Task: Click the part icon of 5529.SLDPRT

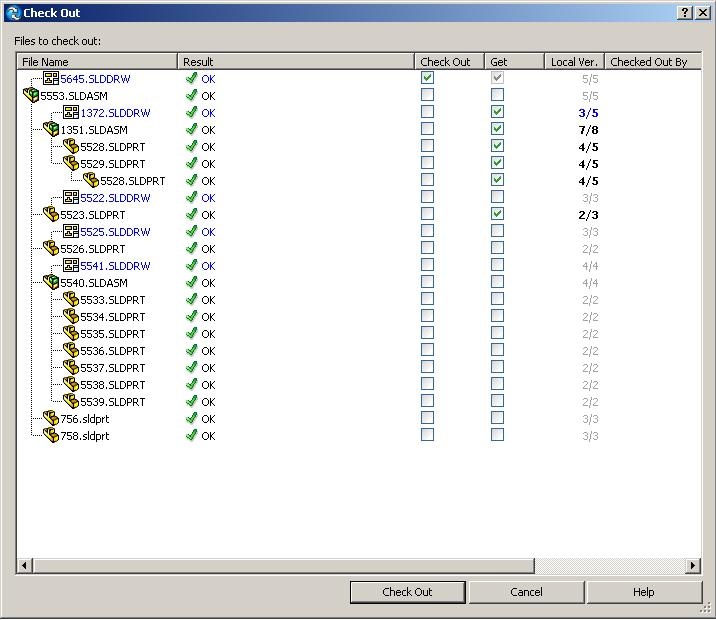Action: [x=71, y=163]
